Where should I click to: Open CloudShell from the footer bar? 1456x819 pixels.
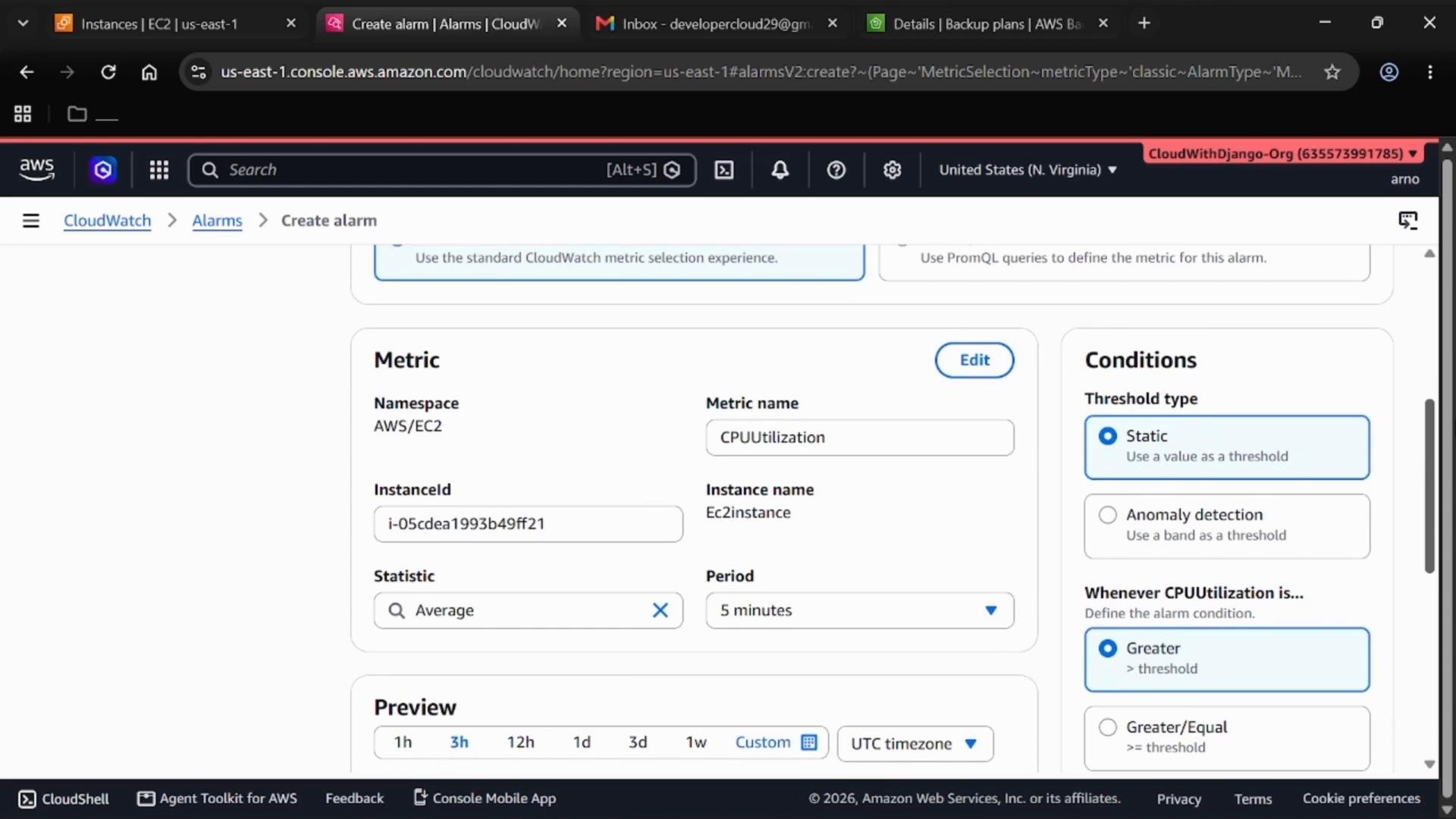[x=64, y=799]
